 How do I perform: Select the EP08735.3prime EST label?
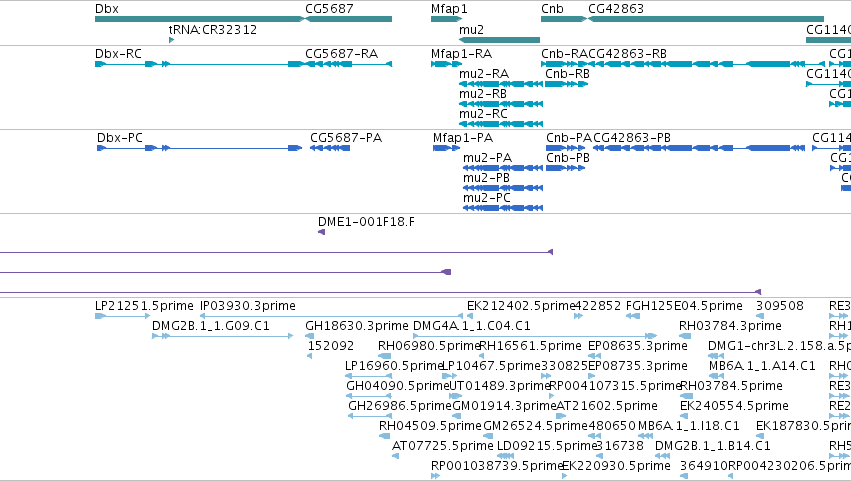point(638,366)
